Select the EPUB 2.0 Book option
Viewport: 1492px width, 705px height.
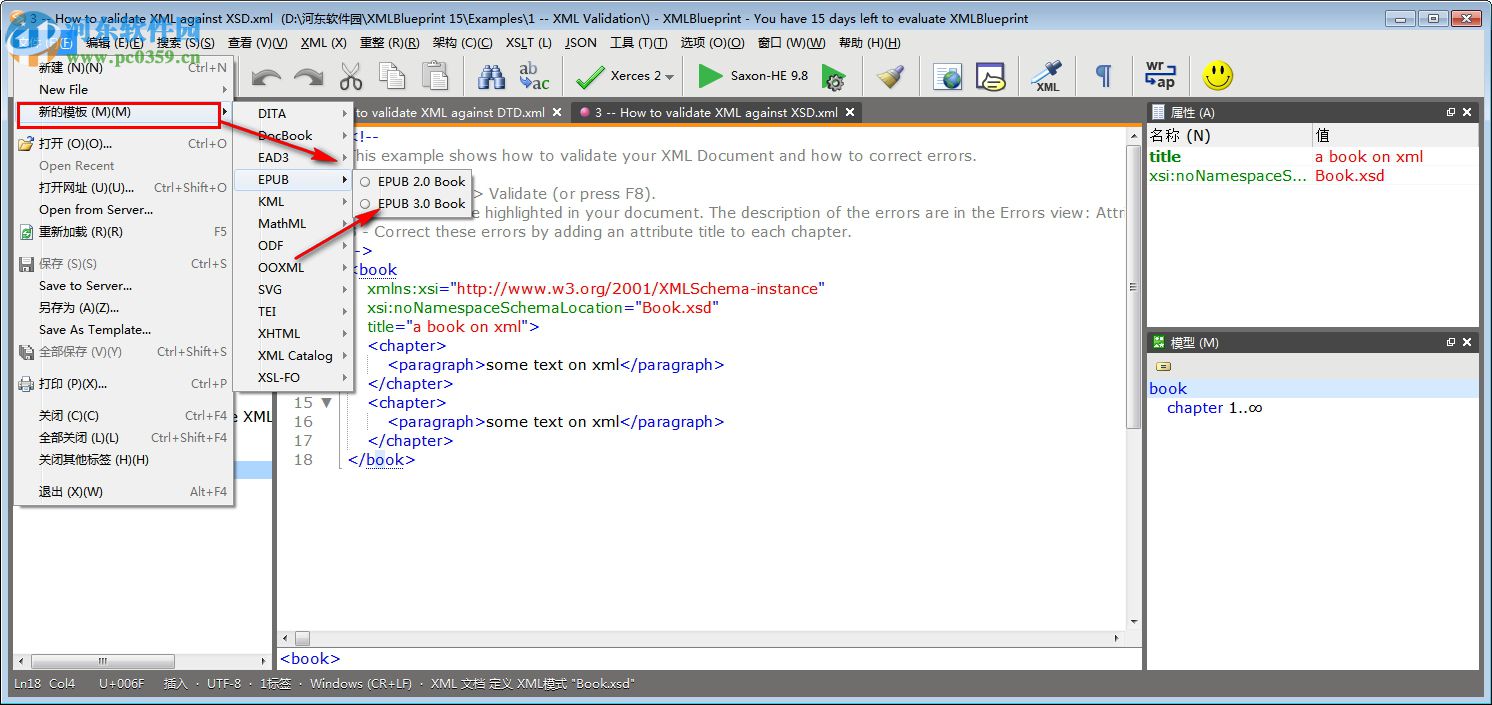[421, 181]
